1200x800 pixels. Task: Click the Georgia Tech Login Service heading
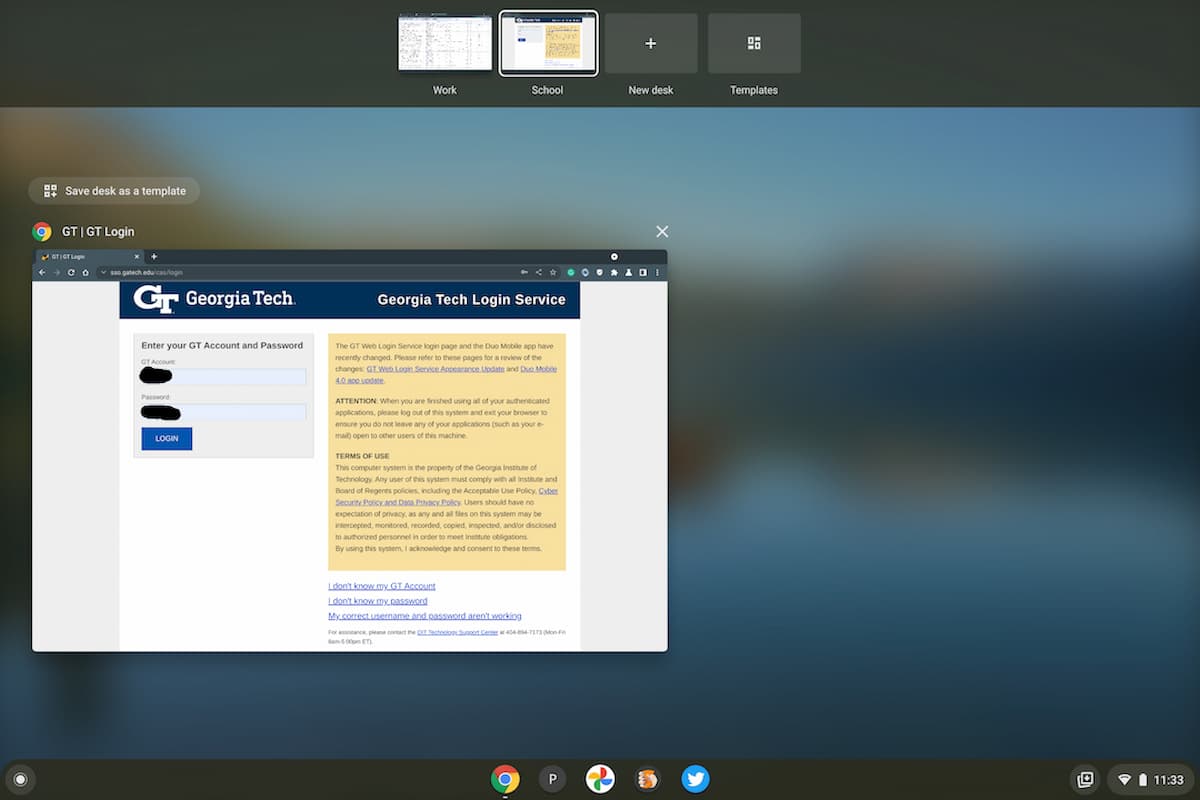tap(471, 299)
